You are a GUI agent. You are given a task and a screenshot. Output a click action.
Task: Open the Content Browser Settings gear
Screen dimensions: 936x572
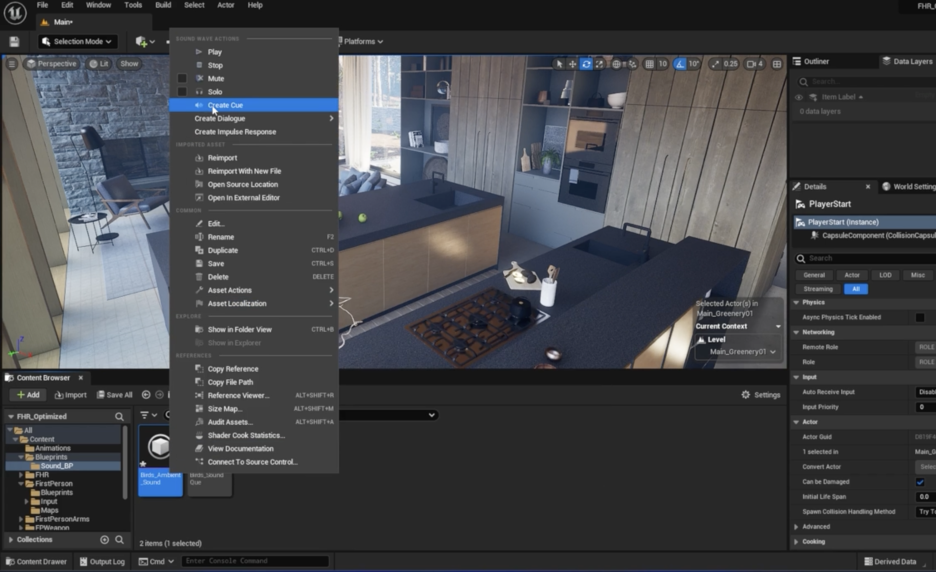point(760,395)
